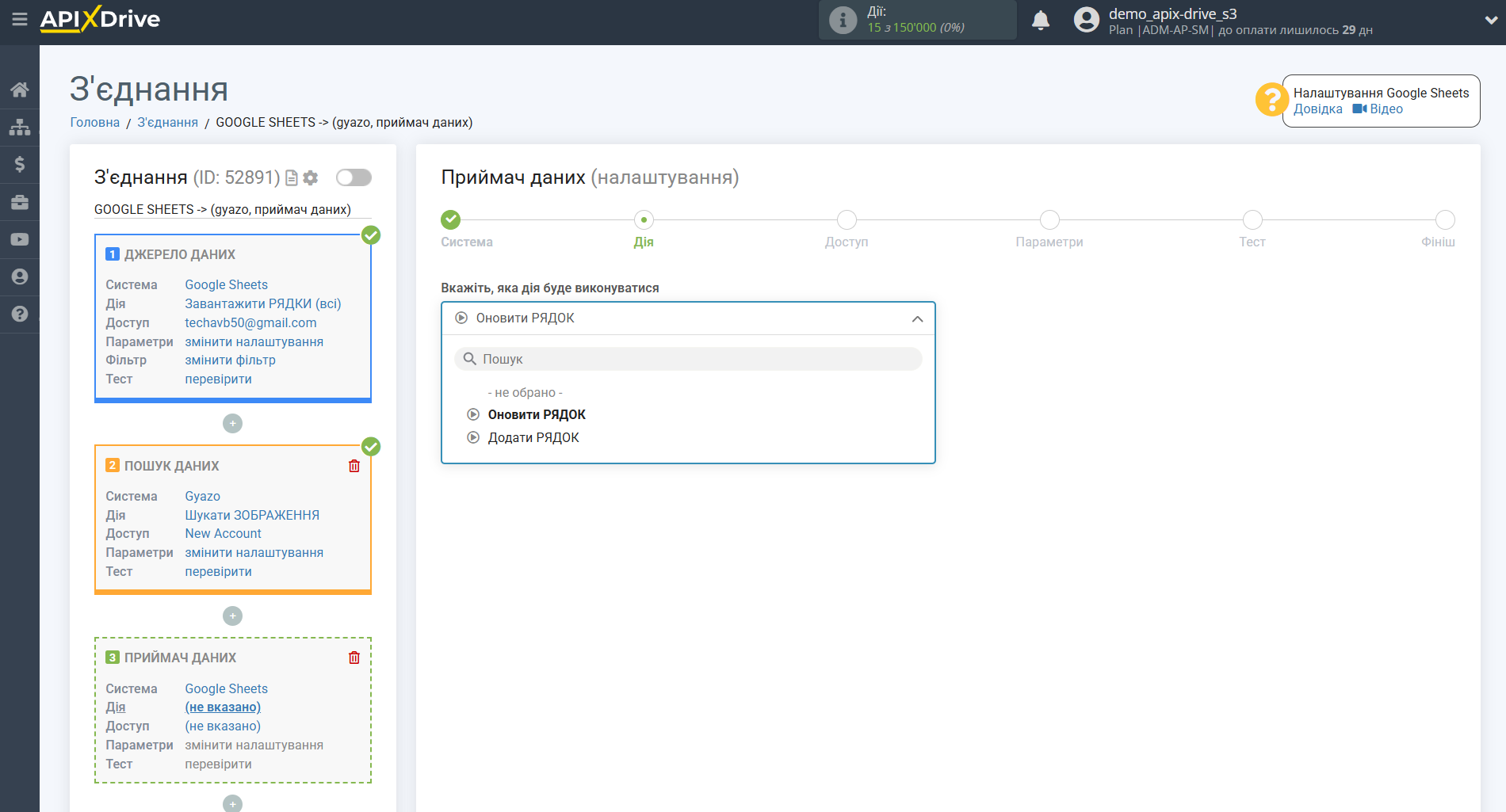Click the notifications bell icon

coord(1041,21)
